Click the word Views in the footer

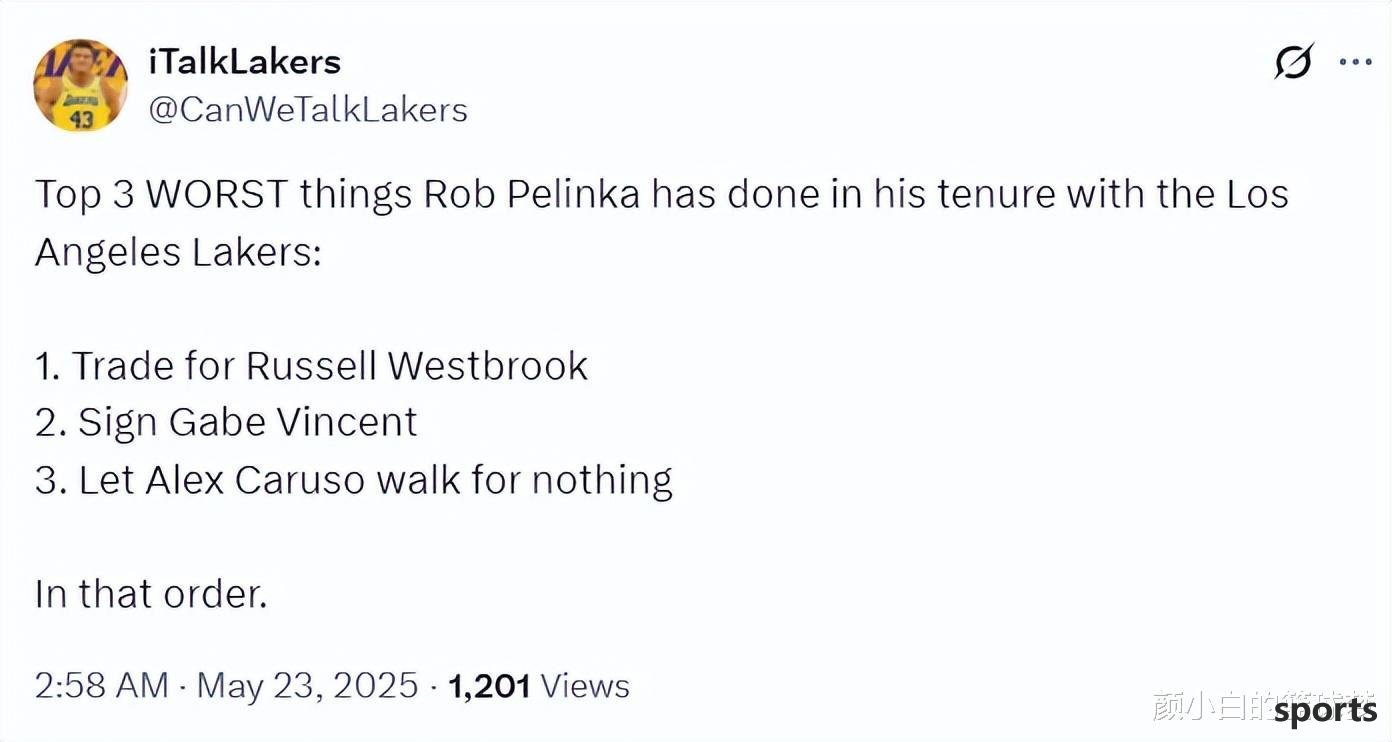click(585, 686)
